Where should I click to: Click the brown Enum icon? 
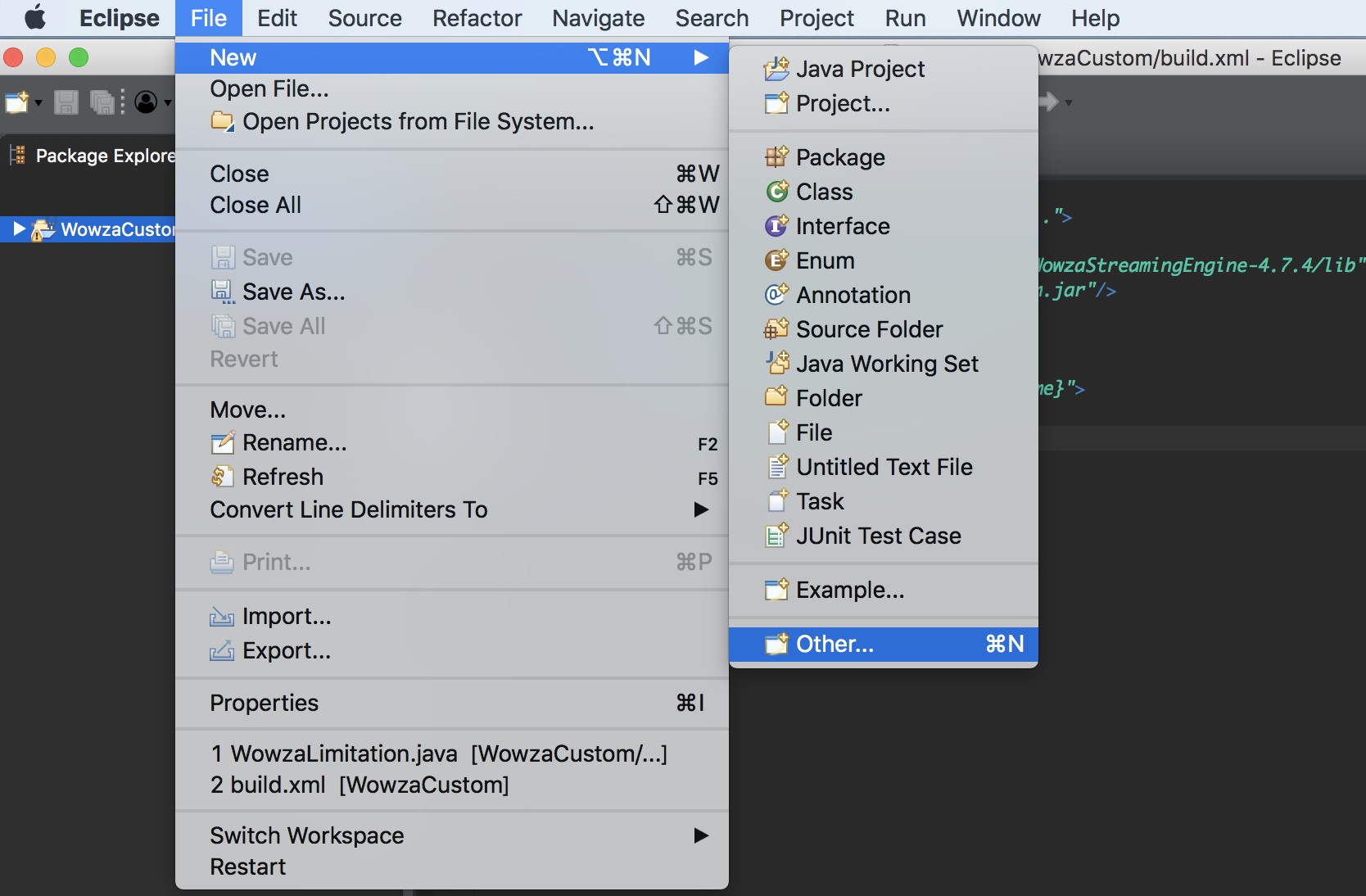tap(776, 260)
